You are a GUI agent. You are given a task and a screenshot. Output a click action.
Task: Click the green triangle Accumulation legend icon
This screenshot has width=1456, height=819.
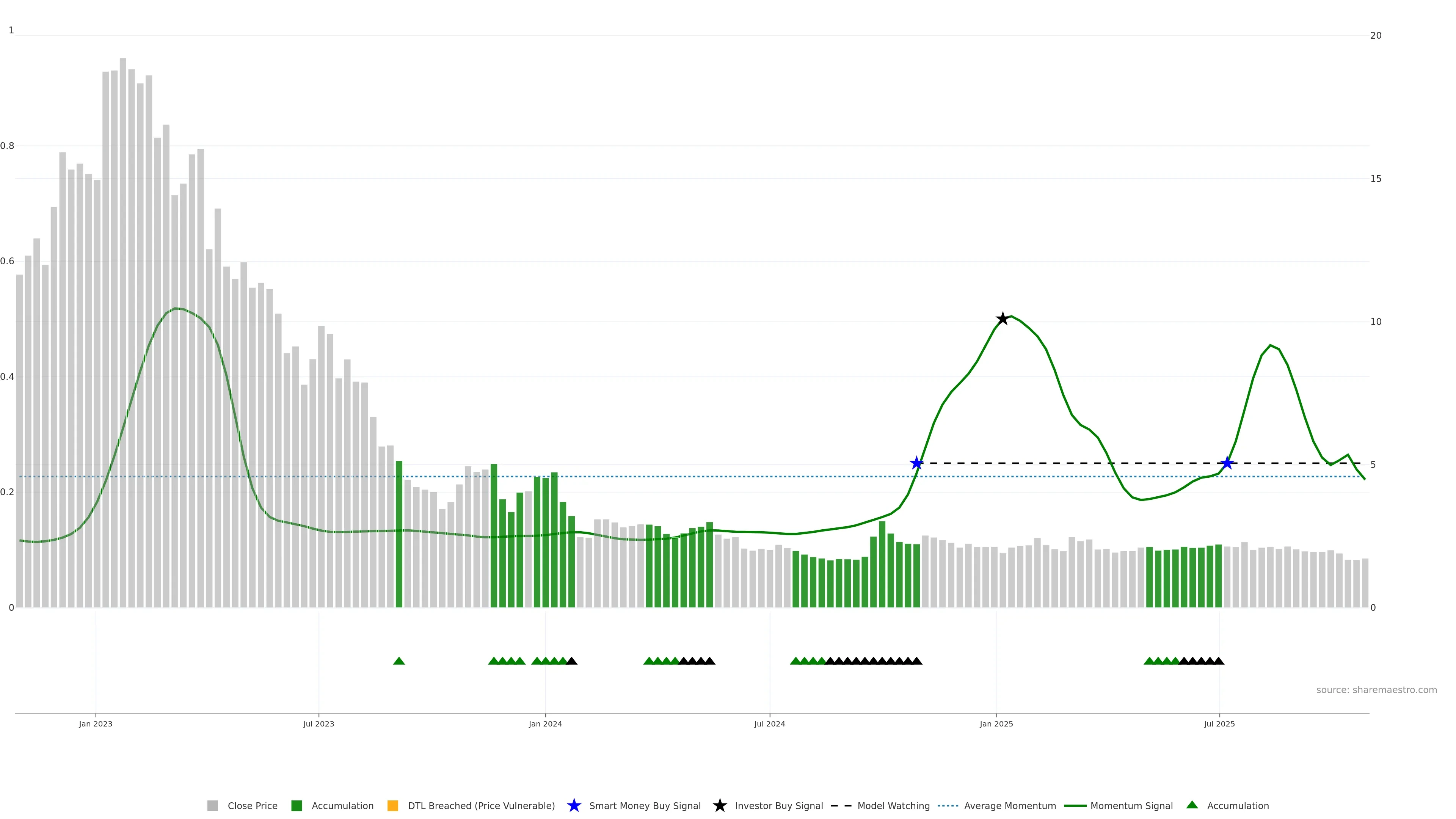click(x=1192, y=805)
